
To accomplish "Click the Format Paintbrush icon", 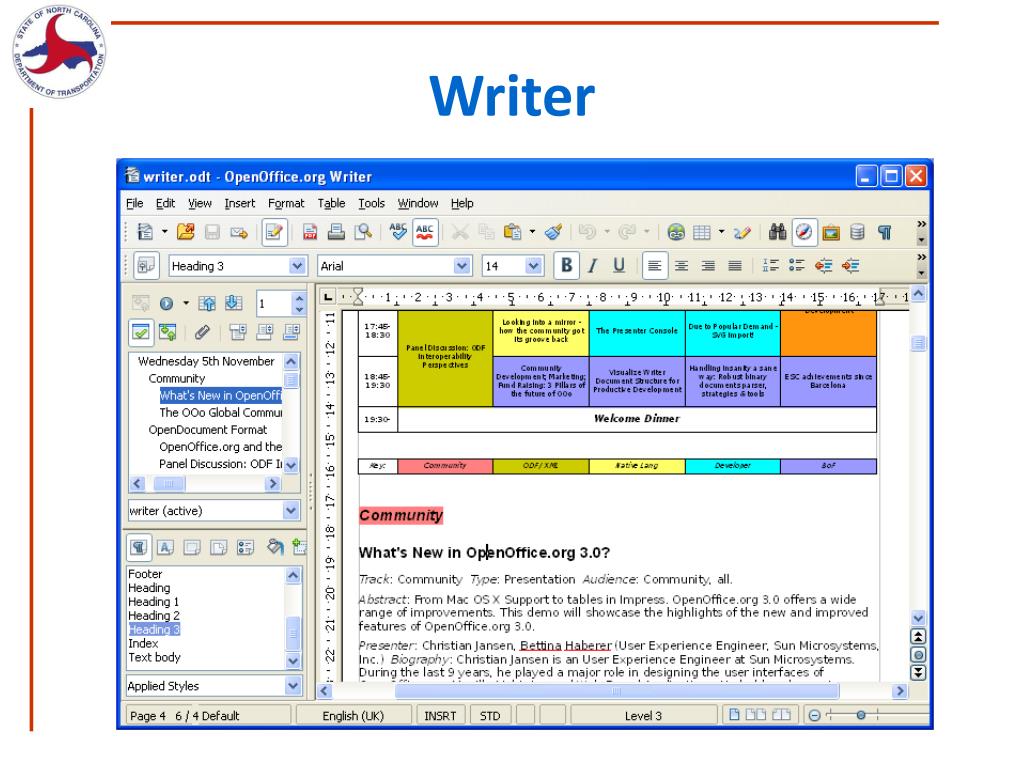I will [554, 232].
